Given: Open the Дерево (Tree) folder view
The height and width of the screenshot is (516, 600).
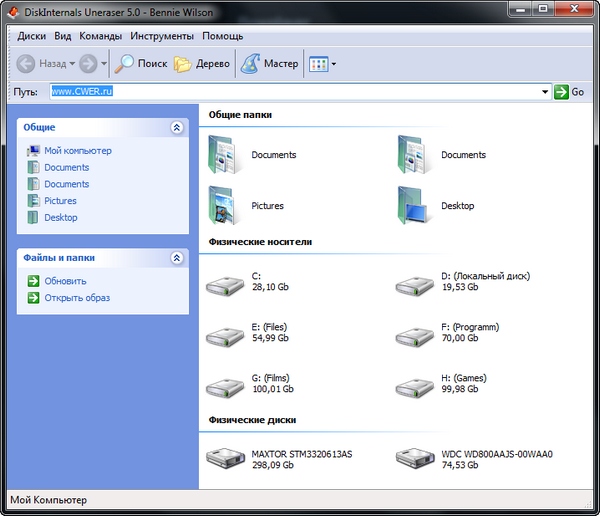Looking at the screenshot, I should (183, 64).
